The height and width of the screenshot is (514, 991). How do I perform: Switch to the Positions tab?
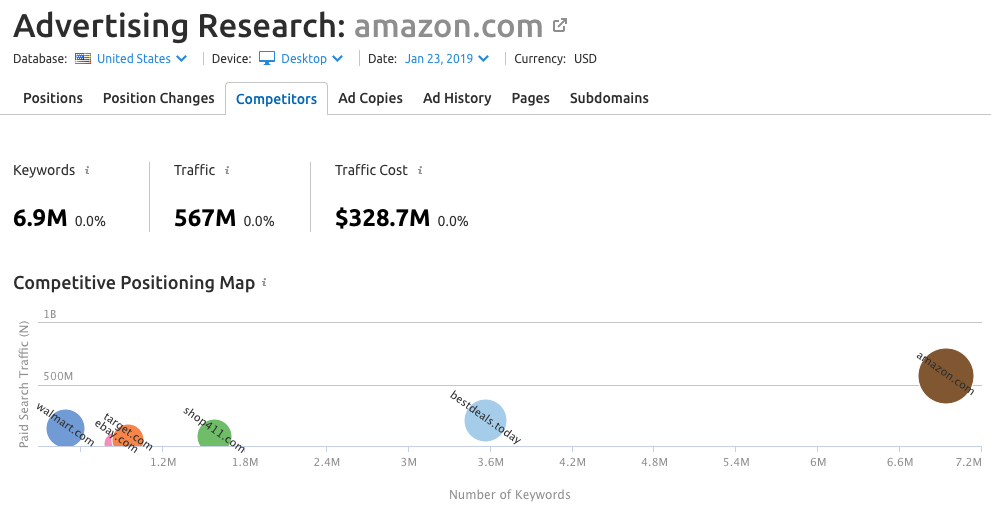coord(53,98)
